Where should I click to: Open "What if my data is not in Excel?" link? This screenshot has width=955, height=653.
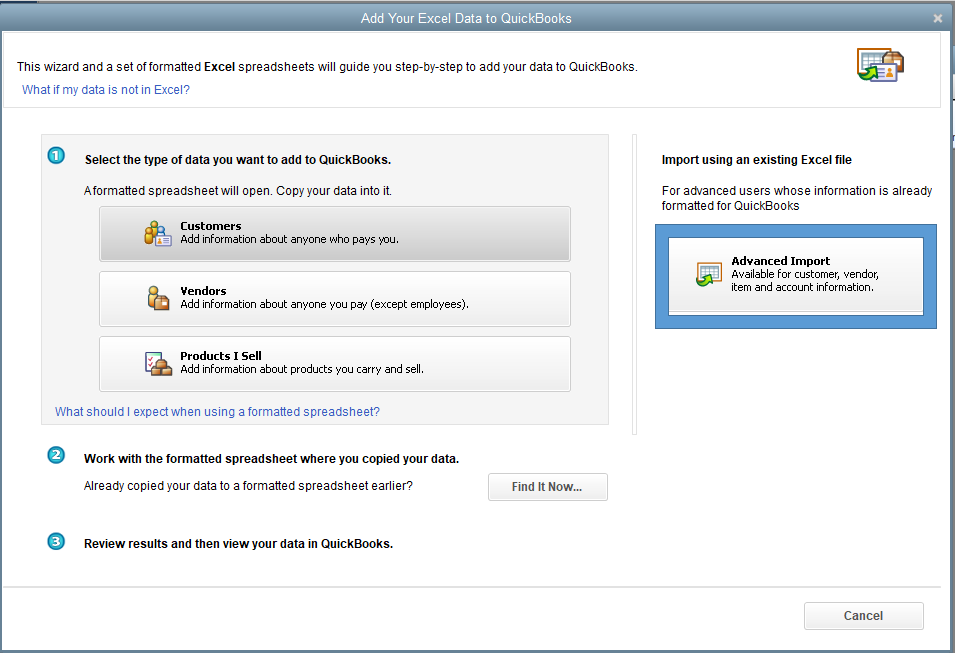(x=106, y=90)
